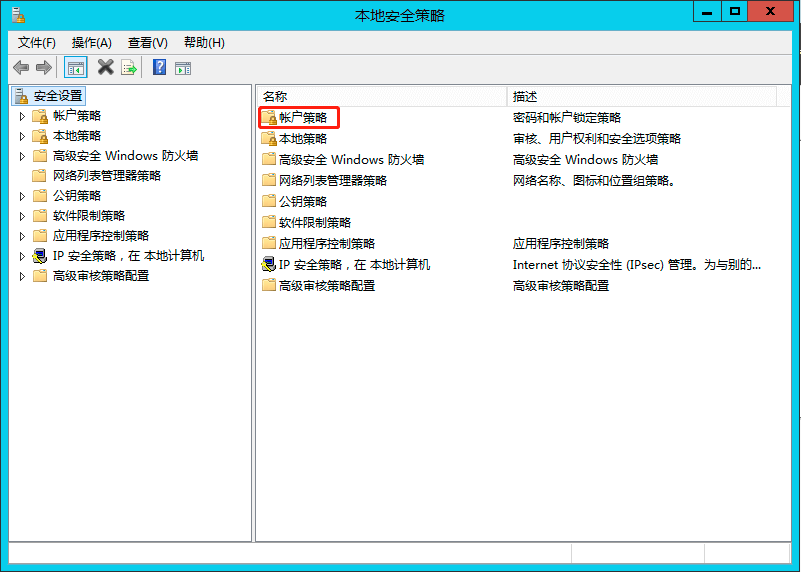Viewport: 801px width, 572px height.
Task: Expand the 本地策略 tree node
Action: coord(22,136)
